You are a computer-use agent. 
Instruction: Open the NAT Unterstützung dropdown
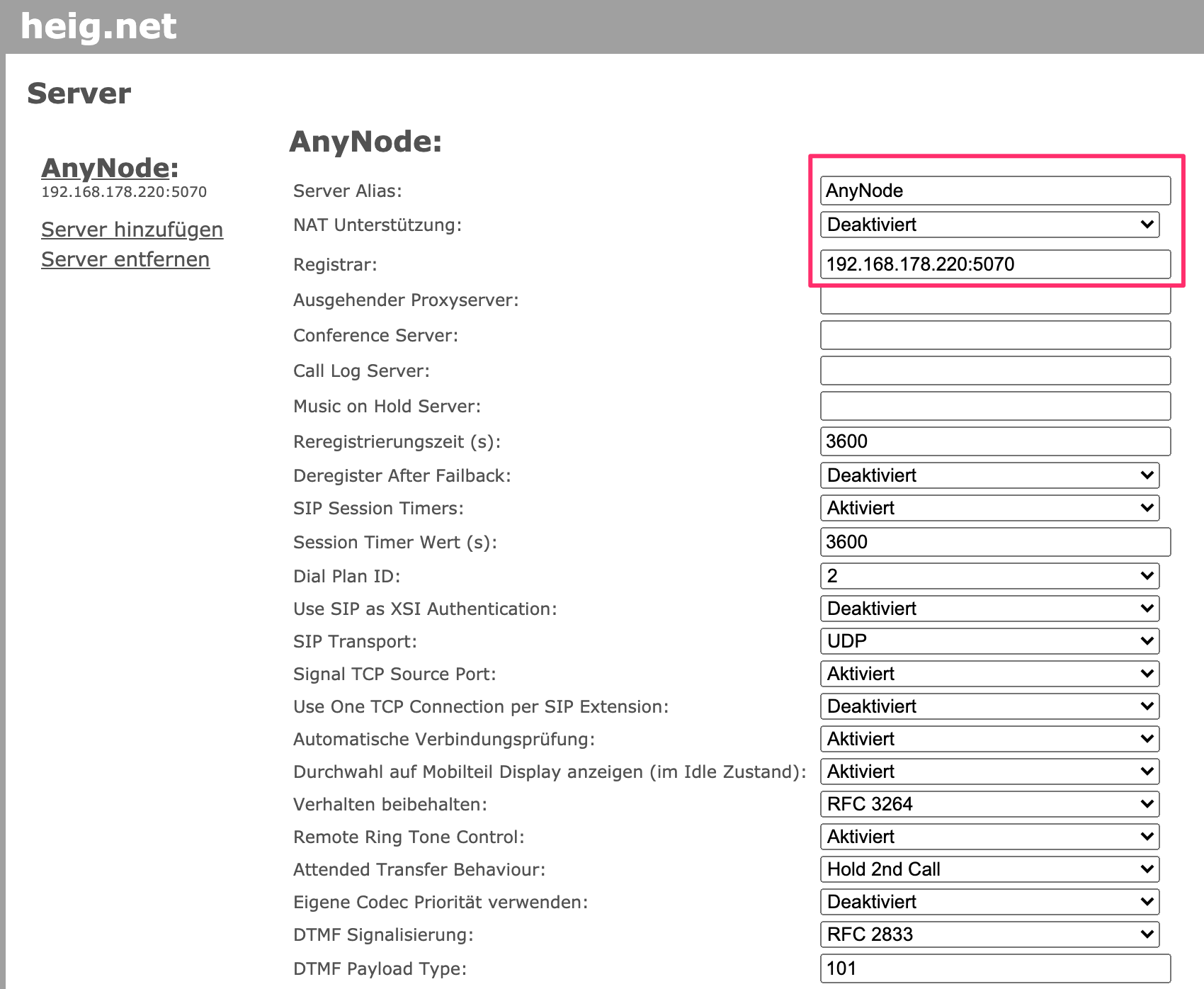pyautogui.click(x=989, y=225)
